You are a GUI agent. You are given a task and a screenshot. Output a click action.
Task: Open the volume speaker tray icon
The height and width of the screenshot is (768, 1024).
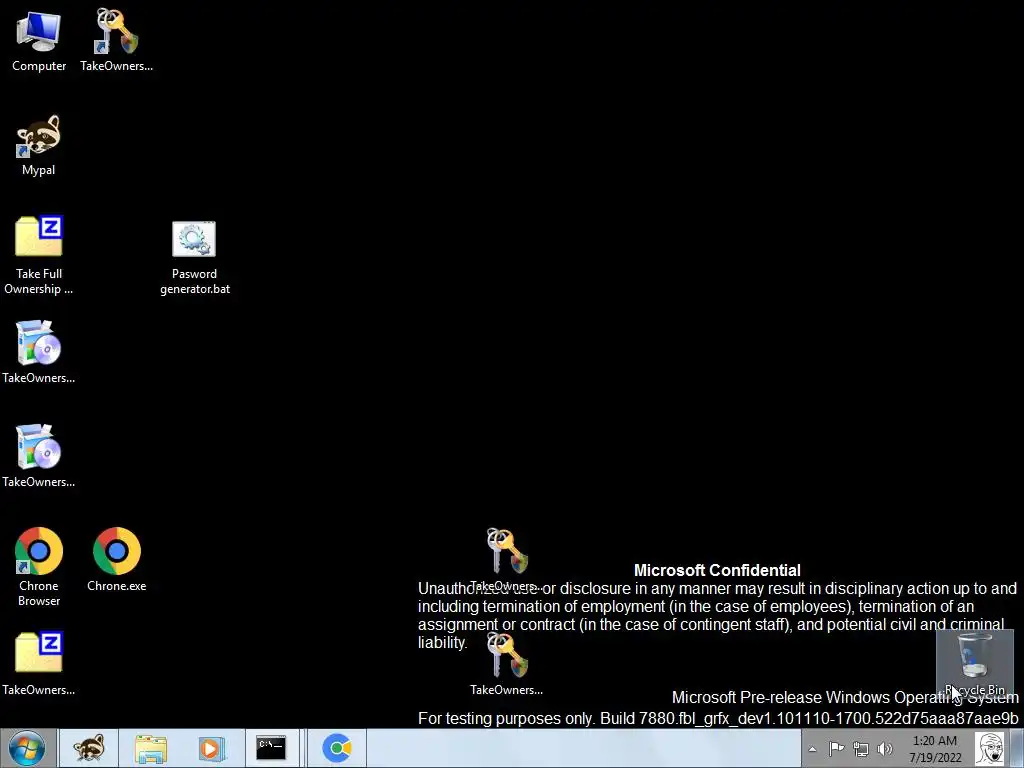[885, 749]
